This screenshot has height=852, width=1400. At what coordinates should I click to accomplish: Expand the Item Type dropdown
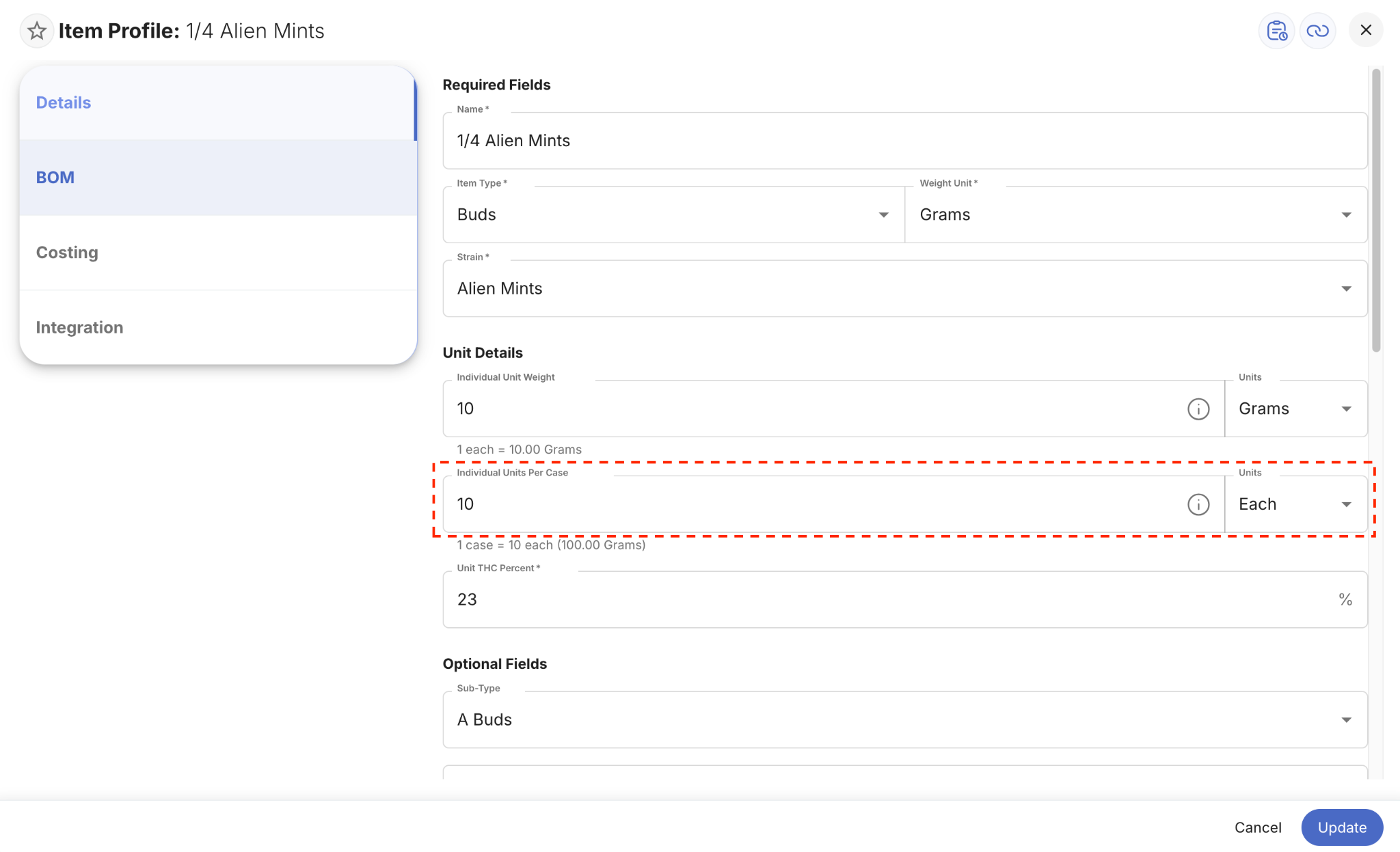point(673,215)
